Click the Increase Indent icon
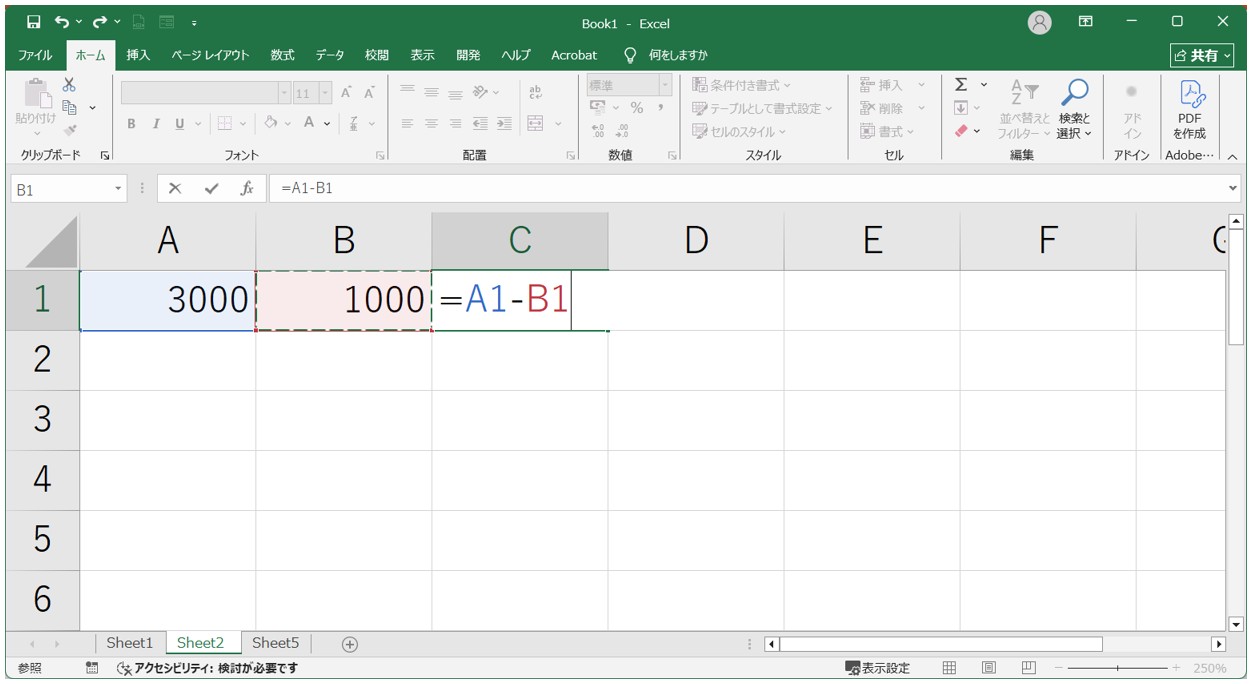This screenshot has height=684, width=1253. (x=504, y=124)
